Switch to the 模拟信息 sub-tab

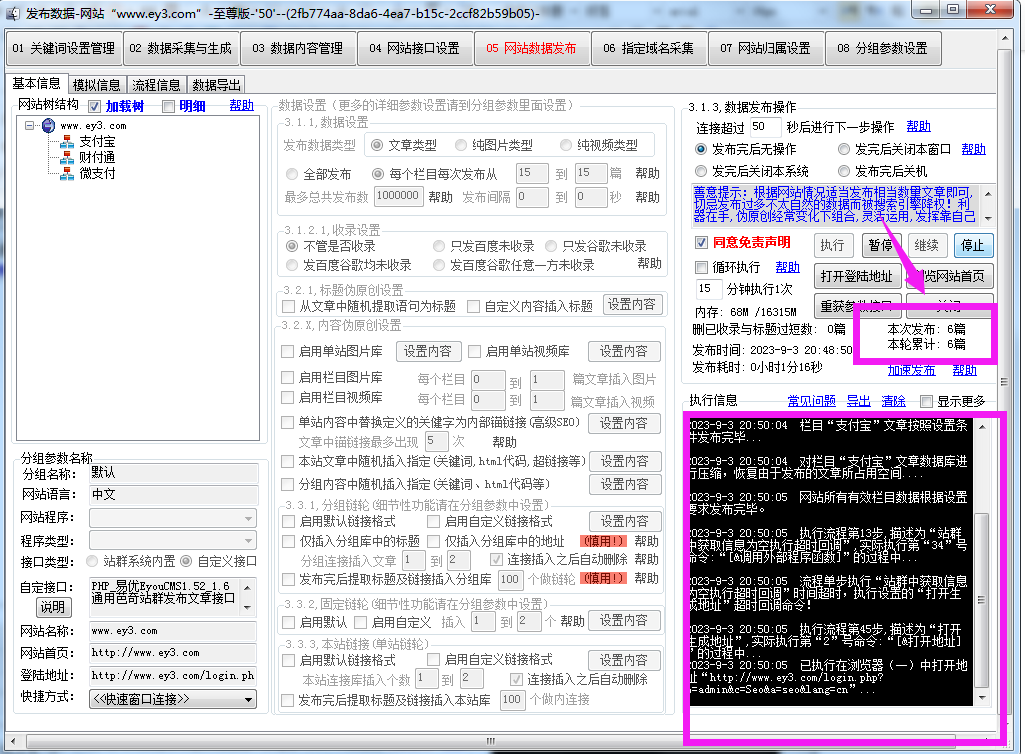click(x=97, y=85)
